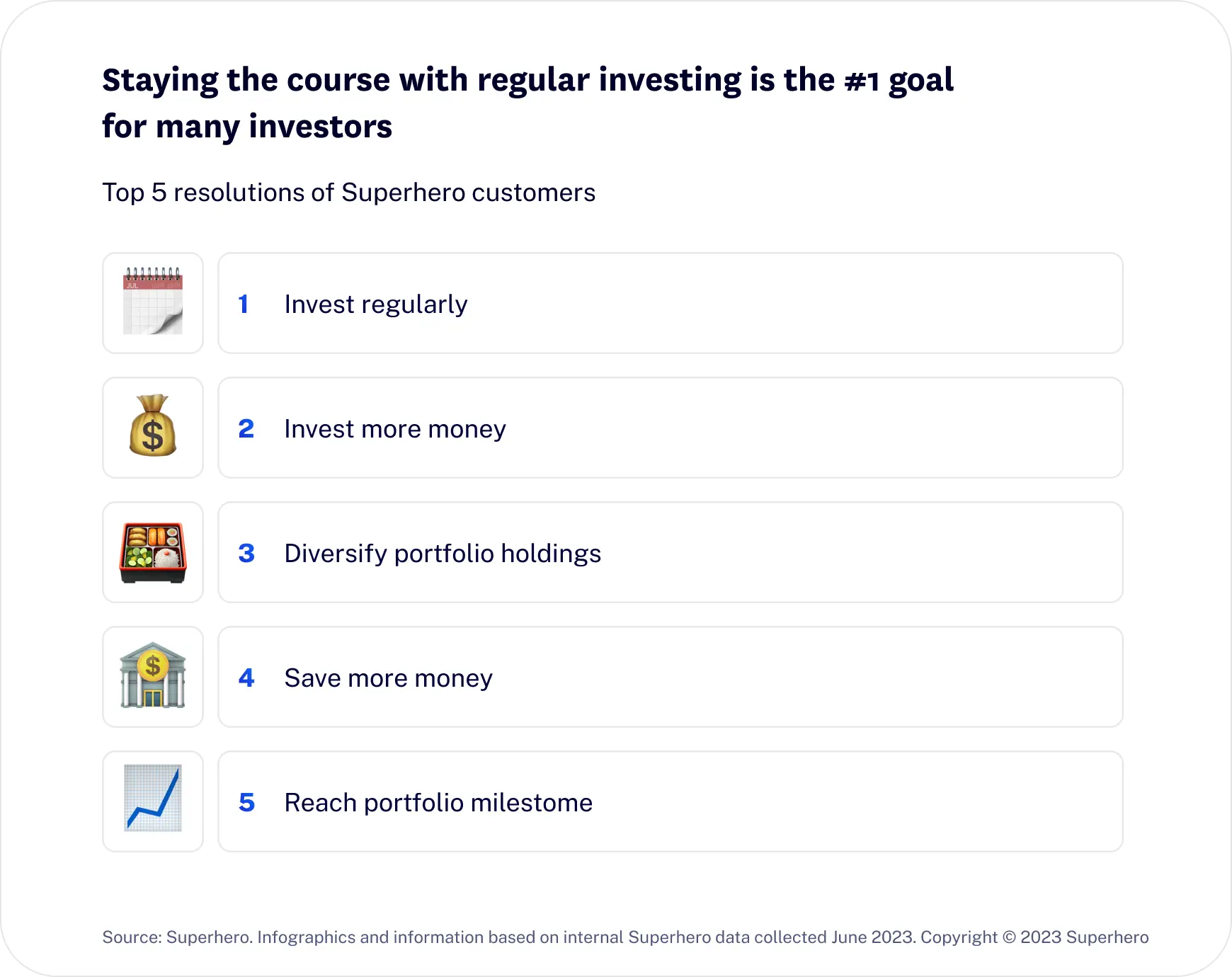Image resolution: width=1232 pixels, height=977 pixels.
Task: Select the Invest regularly row
Action: pos(671,303)
